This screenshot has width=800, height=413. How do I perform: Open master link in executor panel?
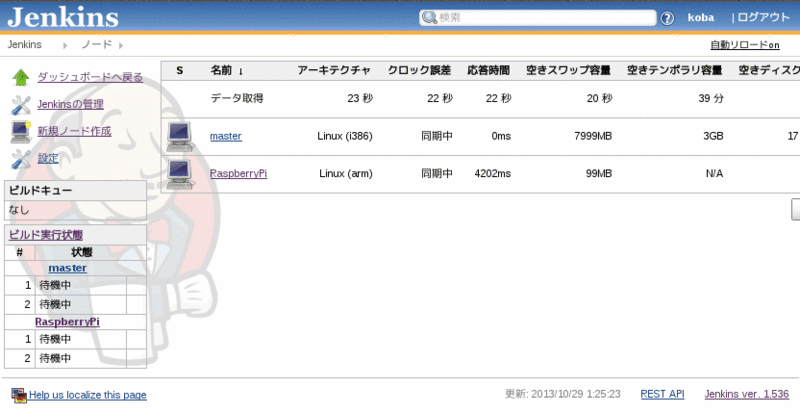point(67,268)
